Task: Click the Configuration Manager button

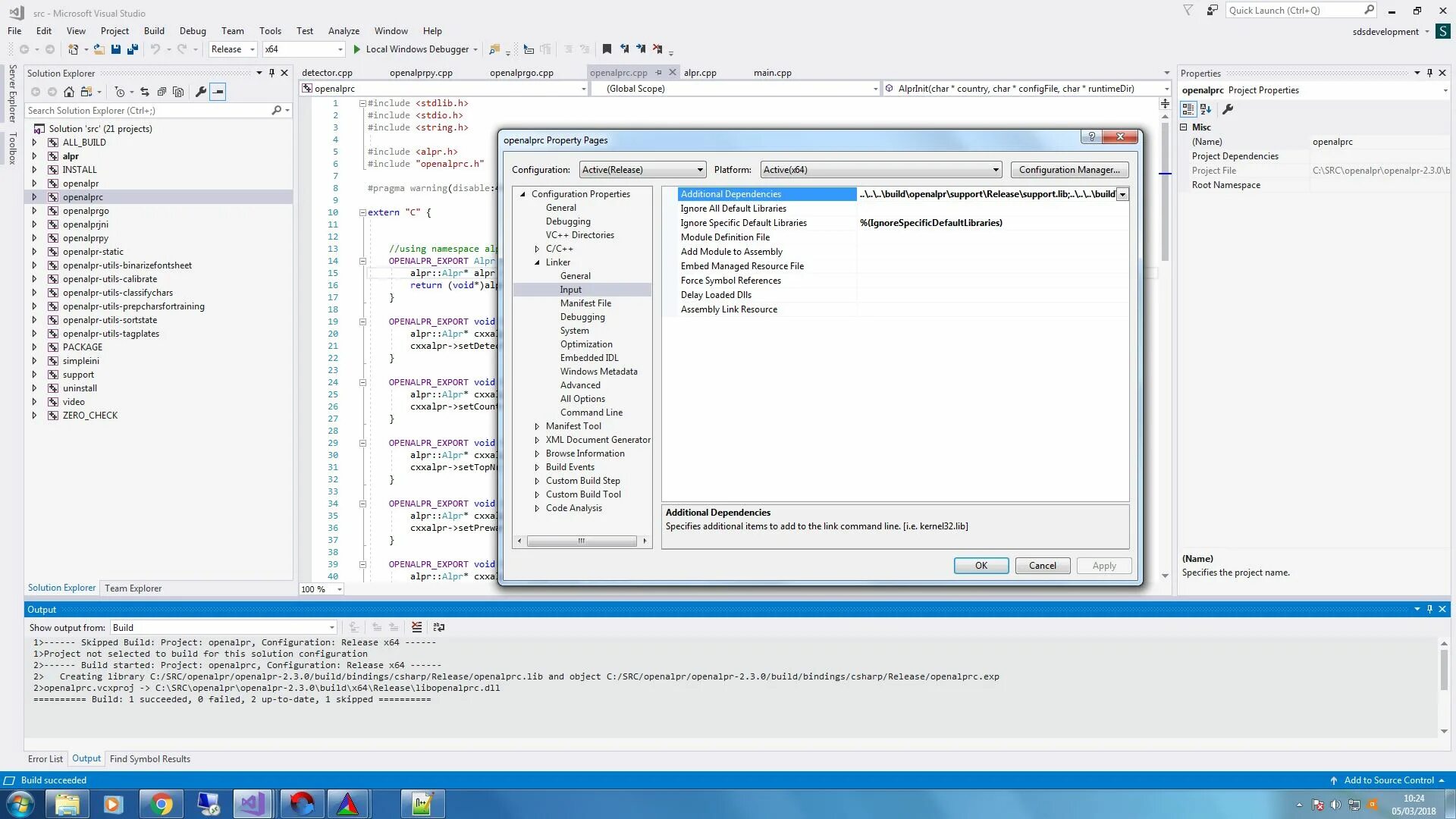Action: 1069,170
